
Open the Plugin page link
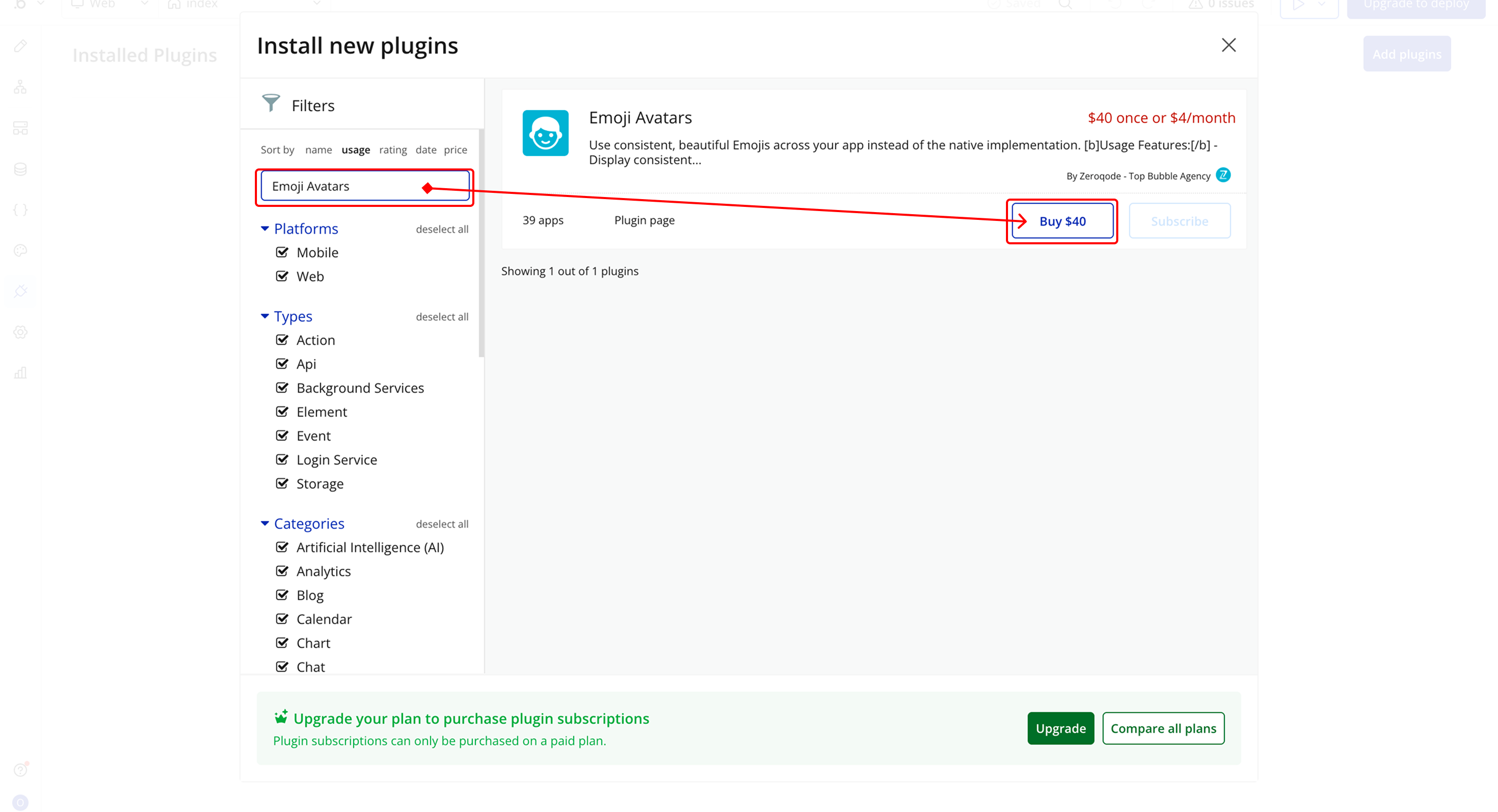(644, 220)
